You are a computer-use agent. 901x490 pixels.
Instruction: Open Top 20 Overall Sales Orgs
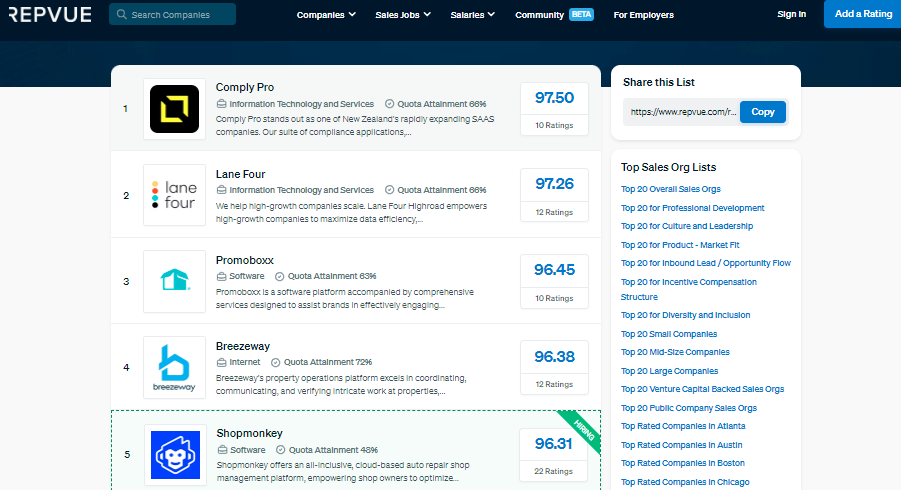pyautogui.click(x=671, y=189)
